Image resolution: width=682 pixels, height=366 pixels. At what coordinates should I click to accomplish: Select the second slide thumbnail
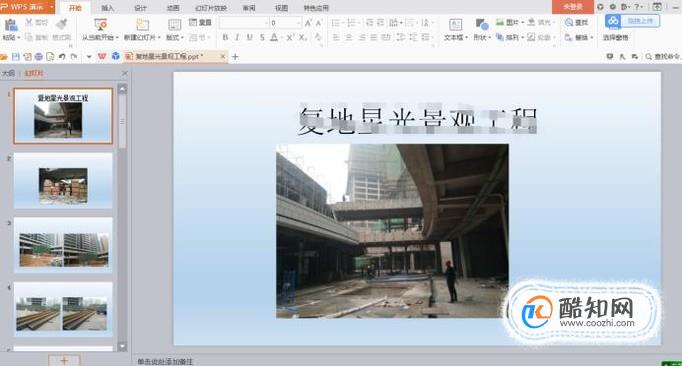[x=63, y=181]
